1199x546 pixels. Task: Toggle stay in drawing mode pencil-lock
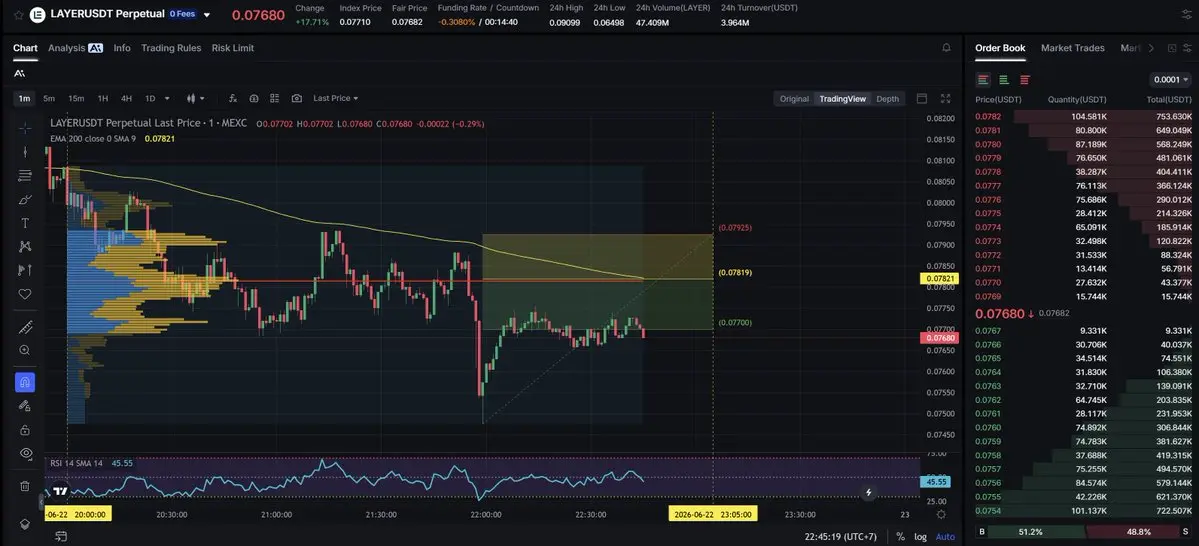coord(25,406)
